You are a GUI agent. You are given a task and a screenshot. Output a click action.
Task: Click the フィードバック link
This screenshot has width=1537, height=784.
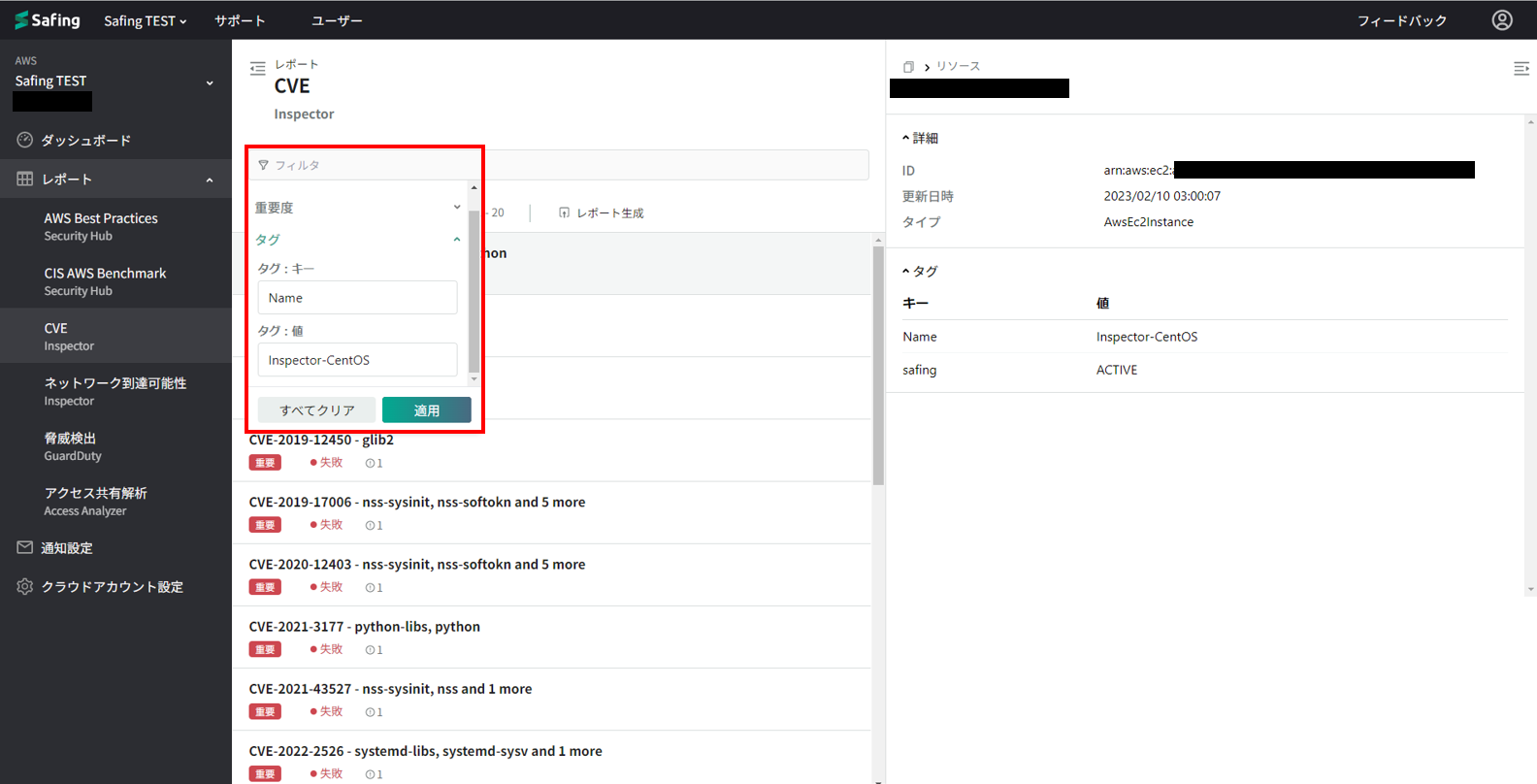point(1401,20)
